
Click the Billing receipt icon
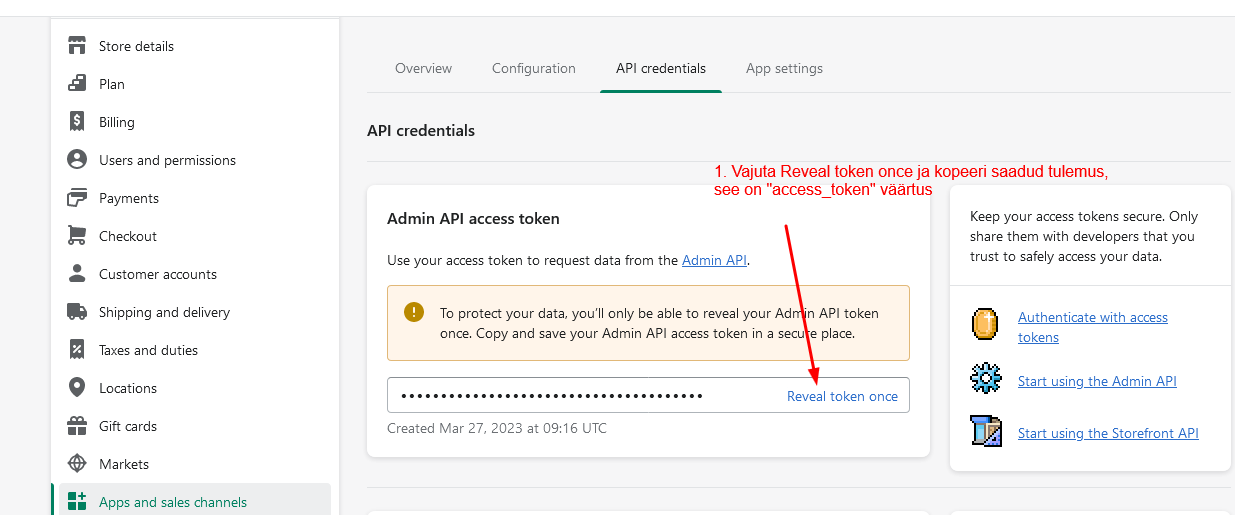pyautogui.click(x=77, y=122)
